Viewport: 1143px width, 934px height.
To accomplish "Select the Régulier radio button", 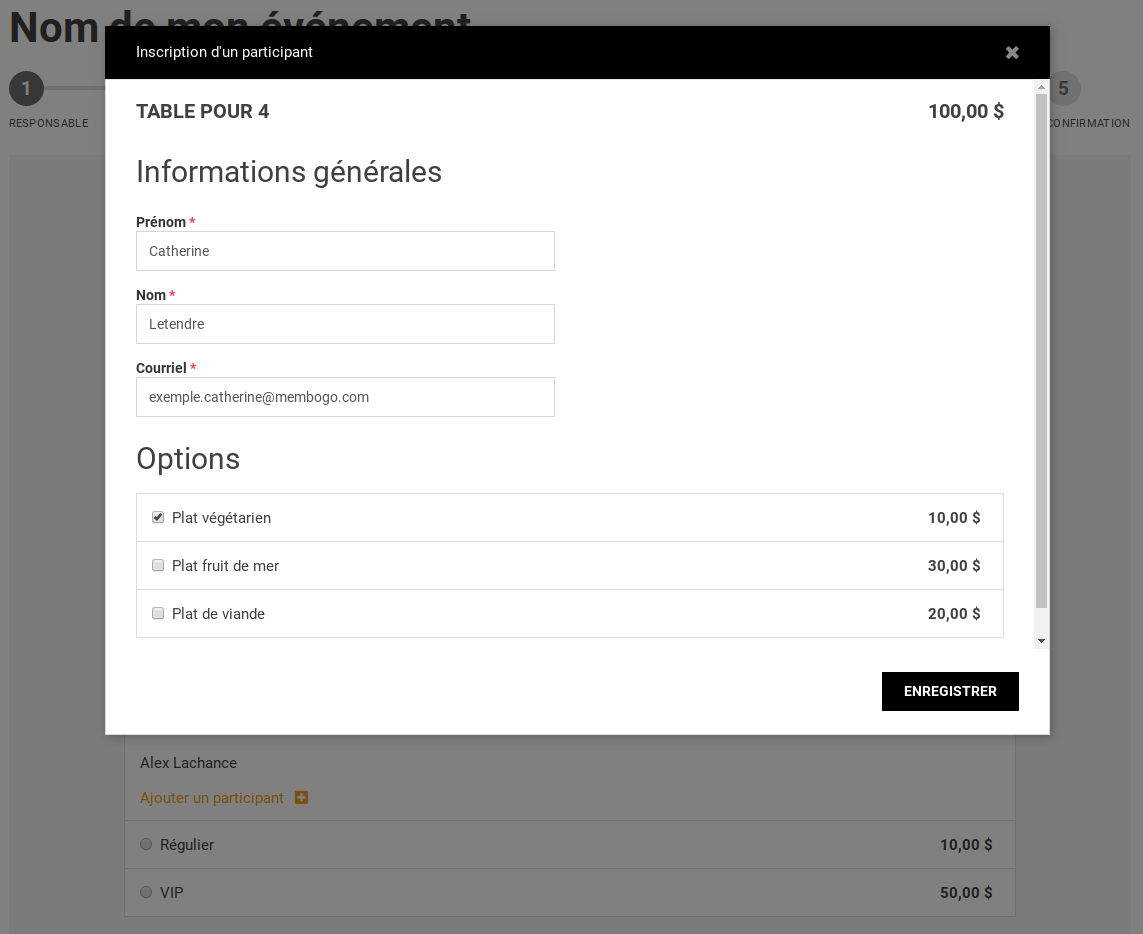I will [x=146, y=844].
